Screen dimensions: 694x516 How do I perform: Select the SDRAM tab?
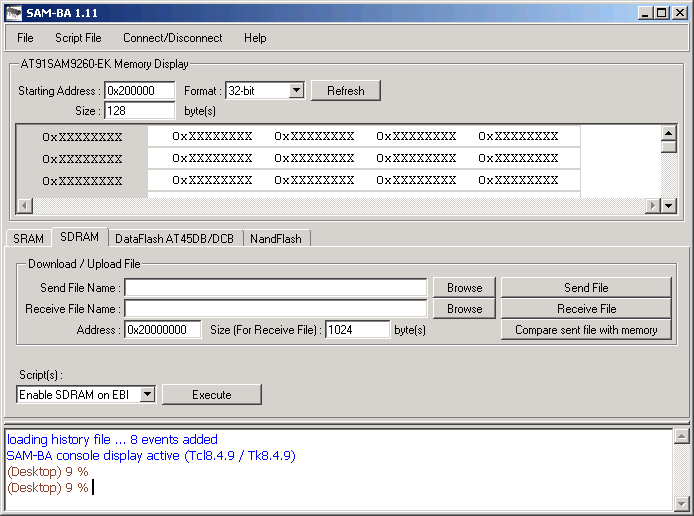(80, 237)
